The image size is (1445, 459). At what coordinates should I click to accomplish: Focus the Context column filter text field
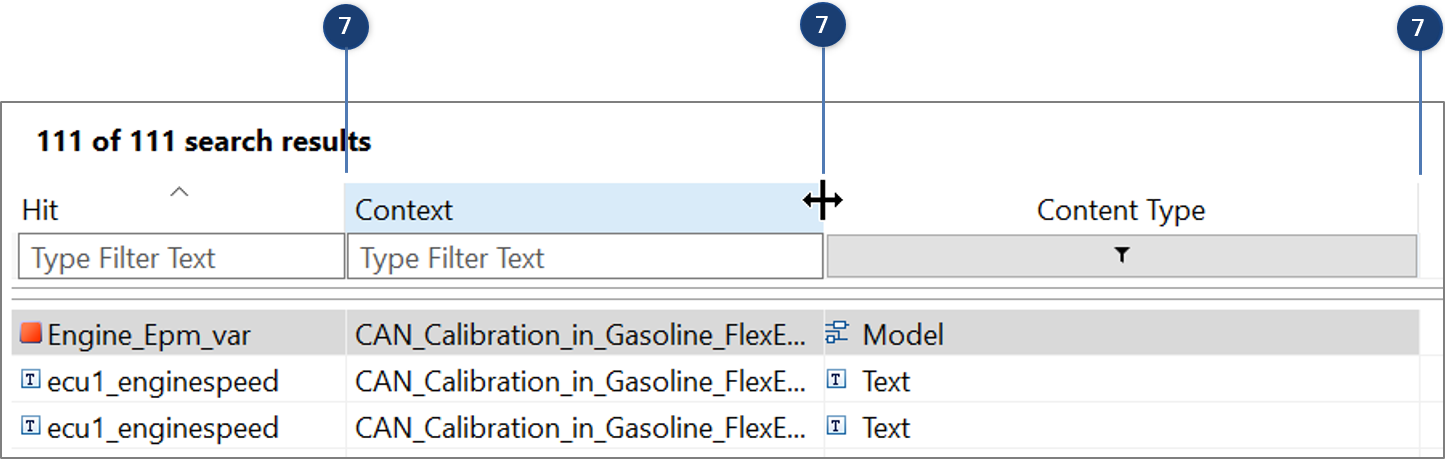click(584, 258)
